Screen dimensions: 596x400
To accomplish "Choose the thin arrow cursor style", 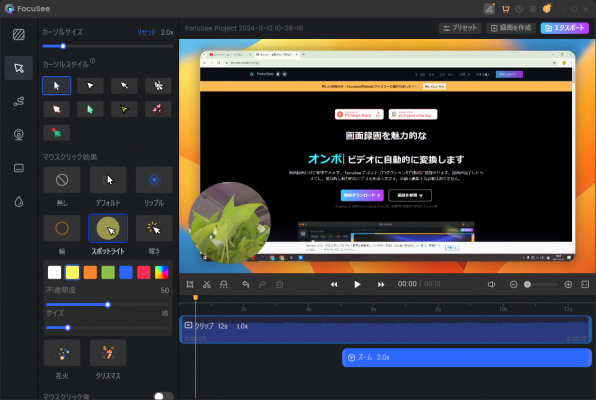I will (124, 86).
